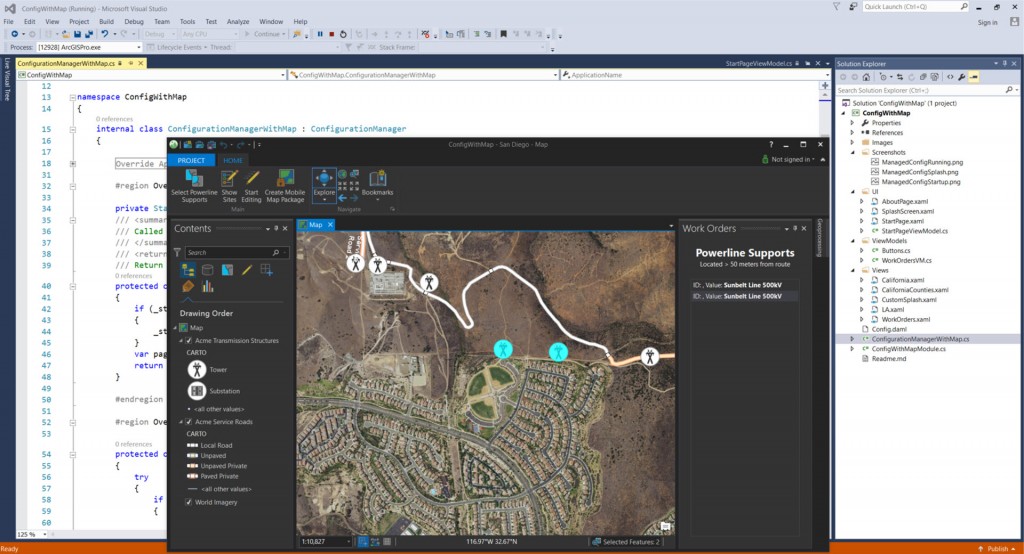
Task: Select List By Charts bar icon
Action: [208, 286]
